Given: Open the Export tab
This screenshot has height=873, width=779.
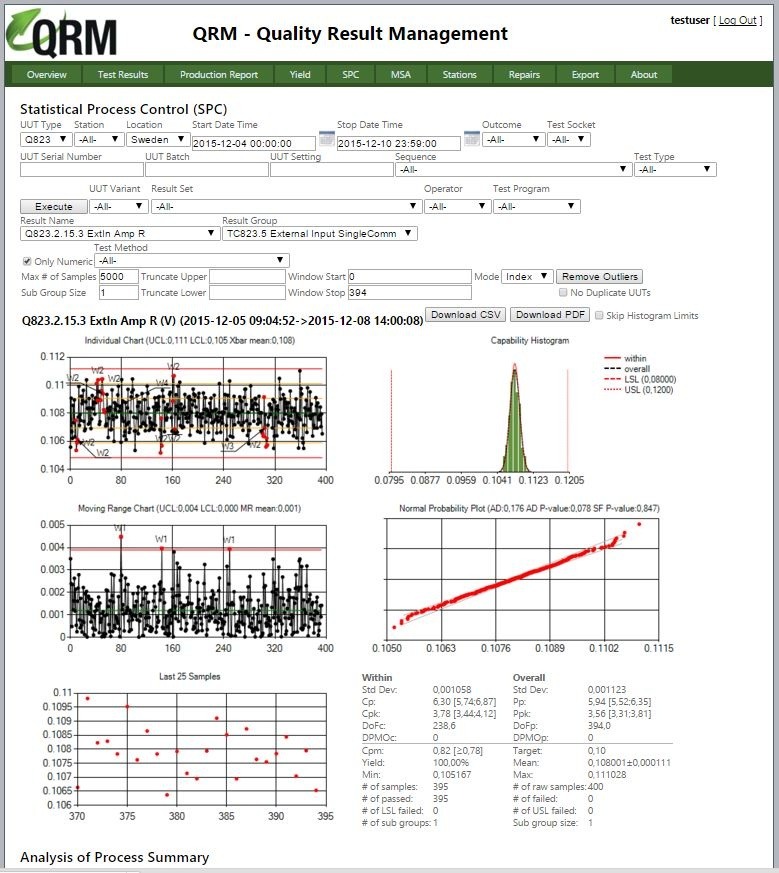Looking at the screenshot, I should pyautogui.click(x=585, y=75).
